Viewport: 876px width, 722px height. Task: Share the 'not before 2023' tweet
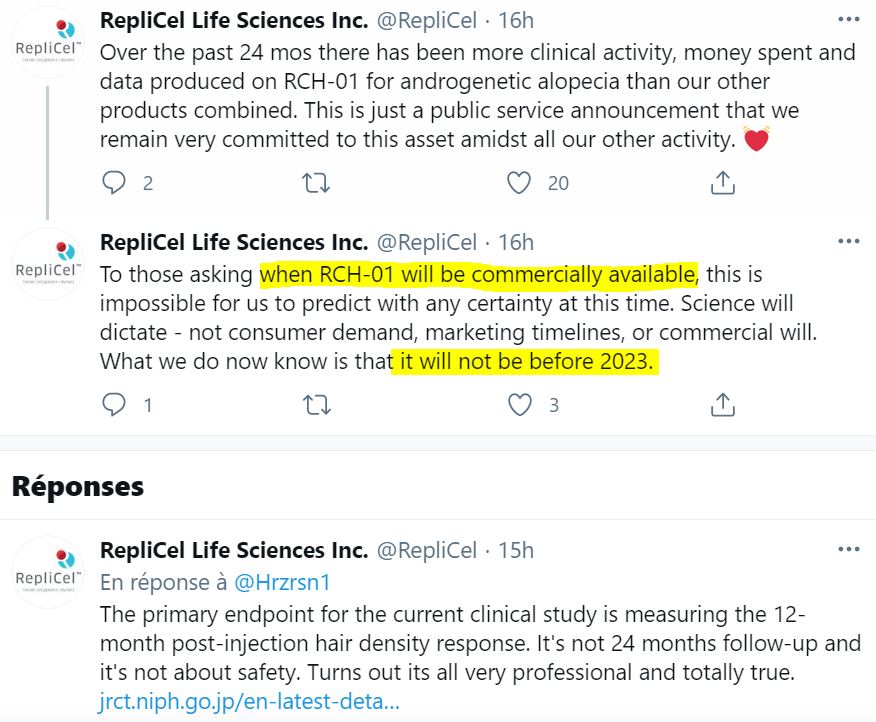tap(722, 404)
